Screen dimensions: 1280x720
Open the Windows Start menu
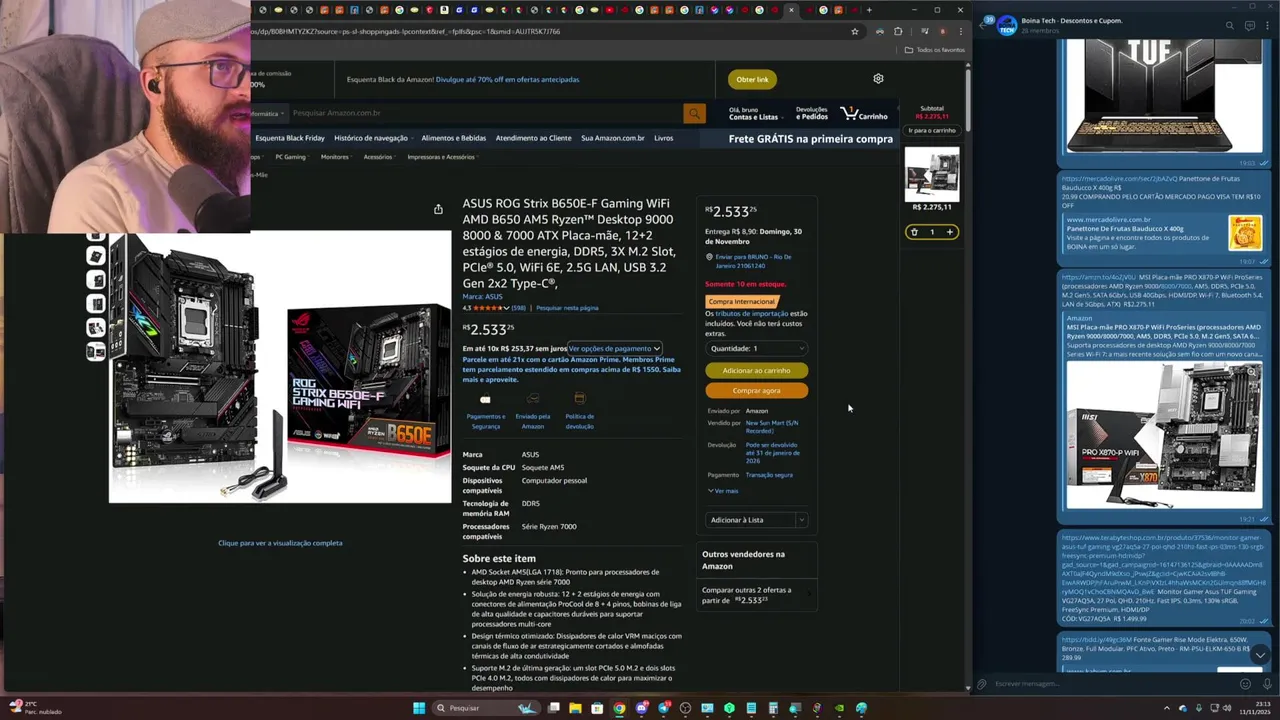(419, 708)
